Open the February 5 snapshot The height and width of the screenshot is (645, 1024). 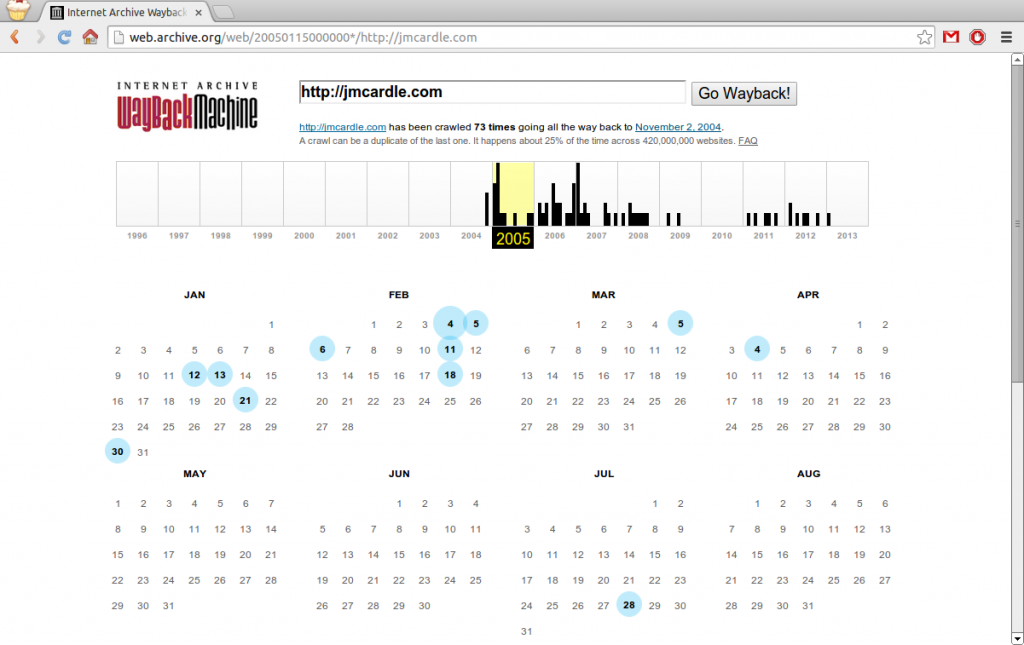[x=476, y=323]
